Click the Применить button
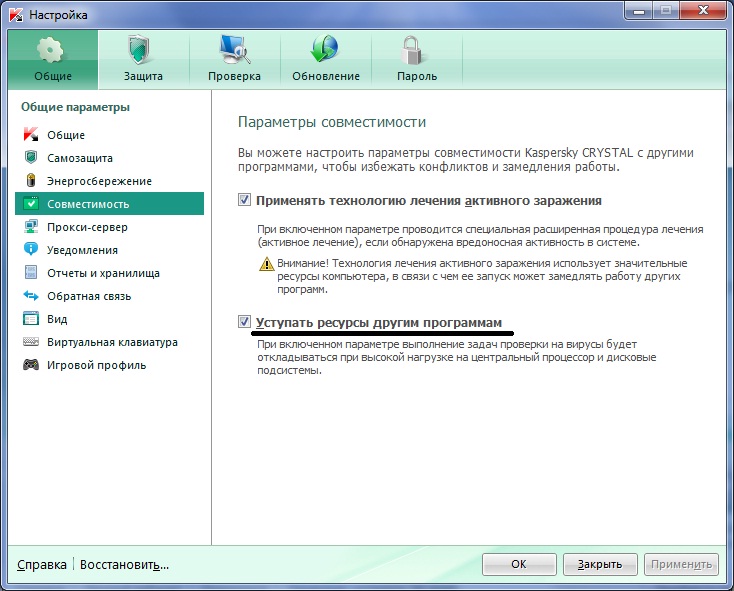The height and width of the screenshot is (591, 734). [x=681, y=564]
